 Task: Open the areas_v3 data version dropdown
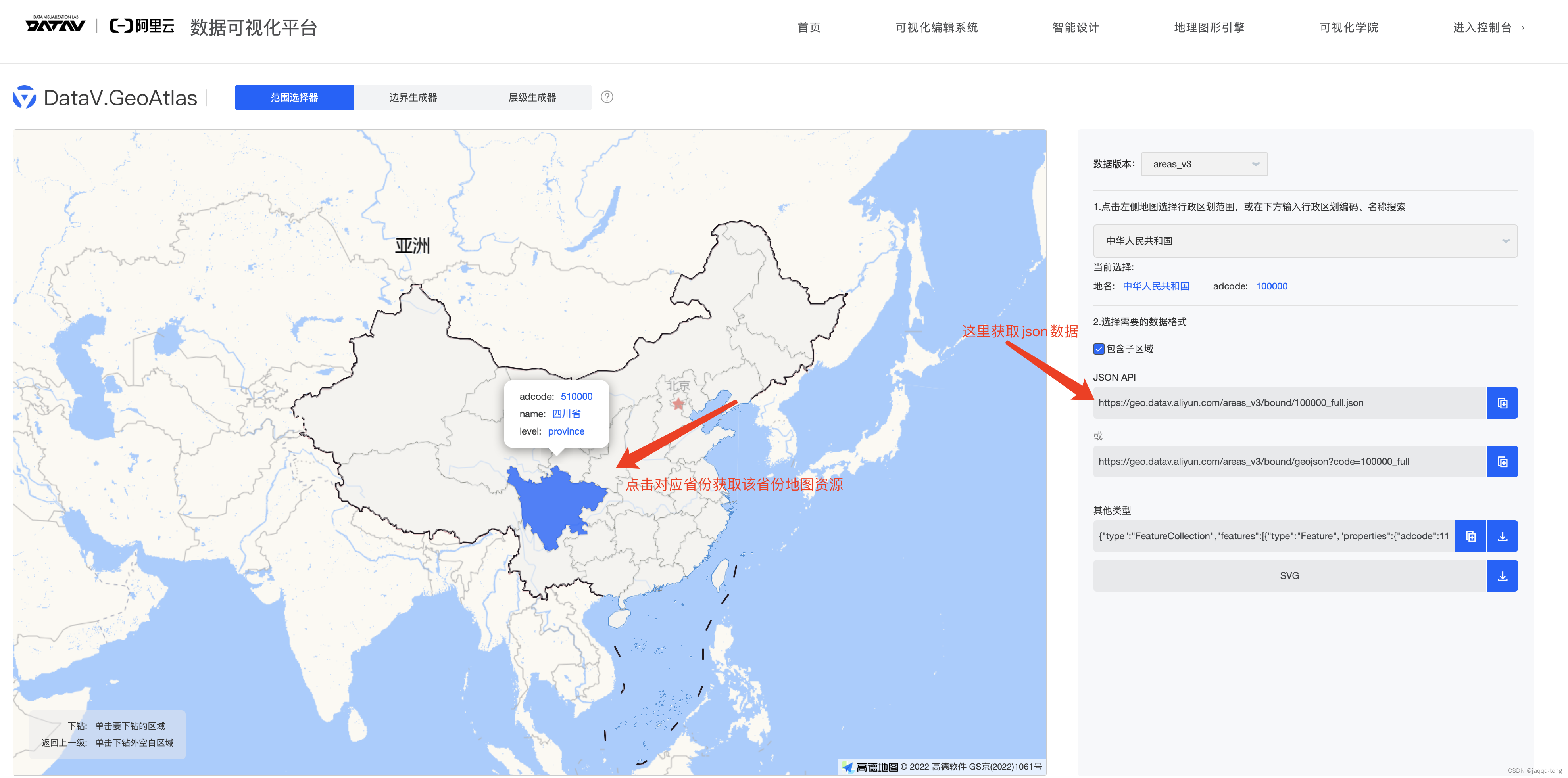coord(1203,164)
